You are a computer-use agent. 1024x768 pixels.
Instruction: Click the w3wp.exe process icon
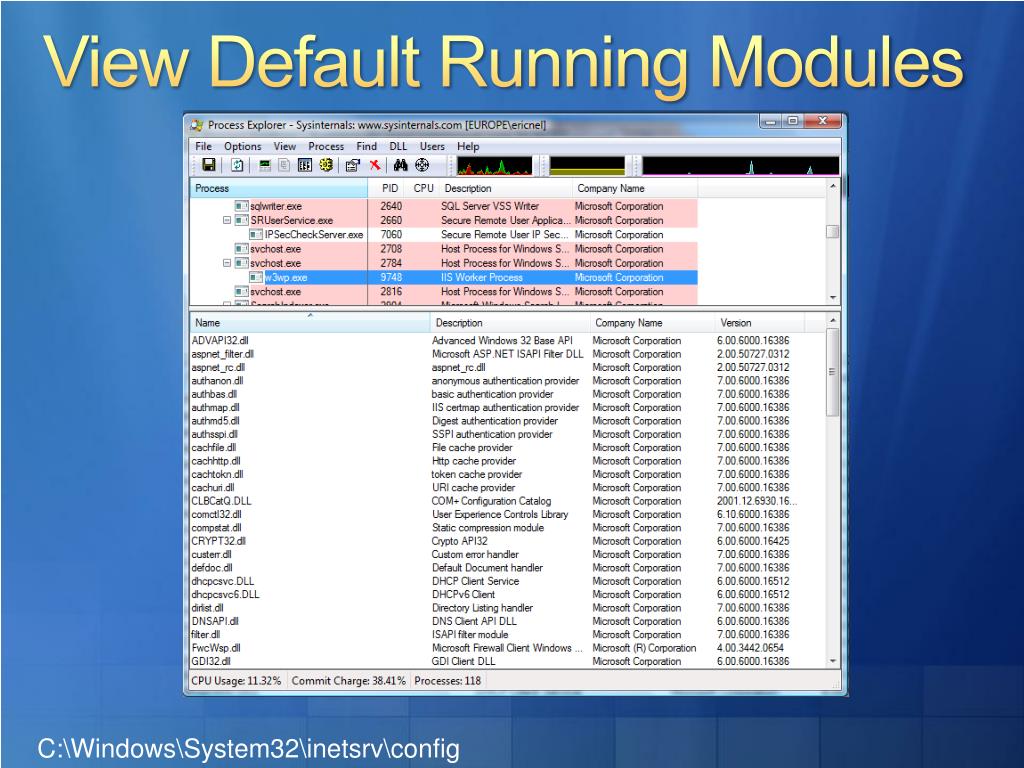(256, 278)
